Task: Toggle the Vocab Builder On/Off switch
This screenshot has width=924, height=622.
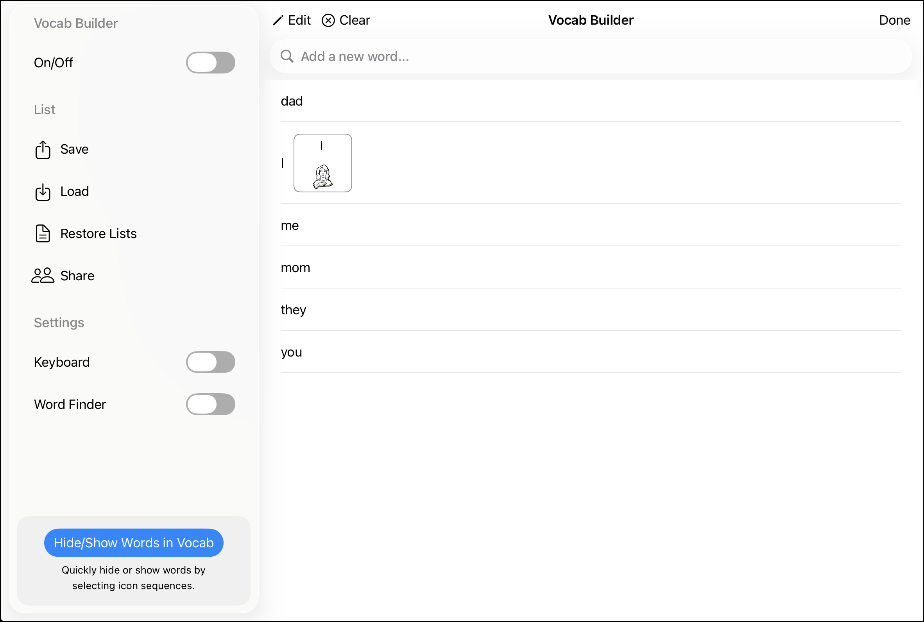Action: (210, 63)
